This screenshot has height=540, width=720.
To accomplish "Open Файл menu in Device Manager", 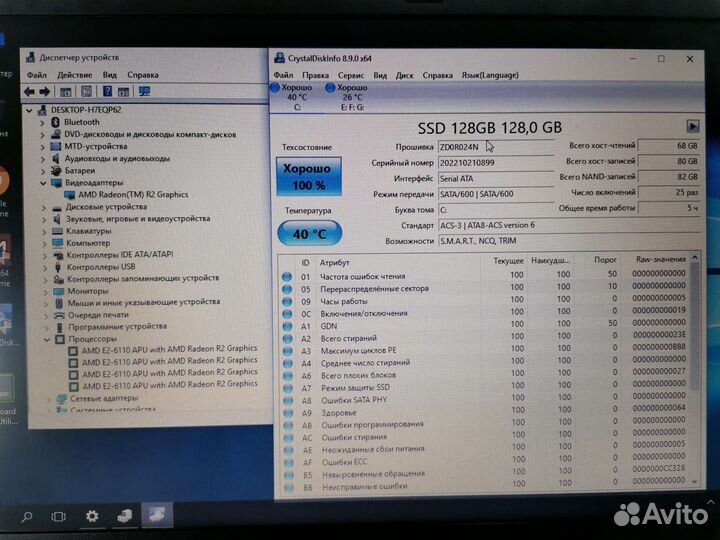I will tap(37, 75).
